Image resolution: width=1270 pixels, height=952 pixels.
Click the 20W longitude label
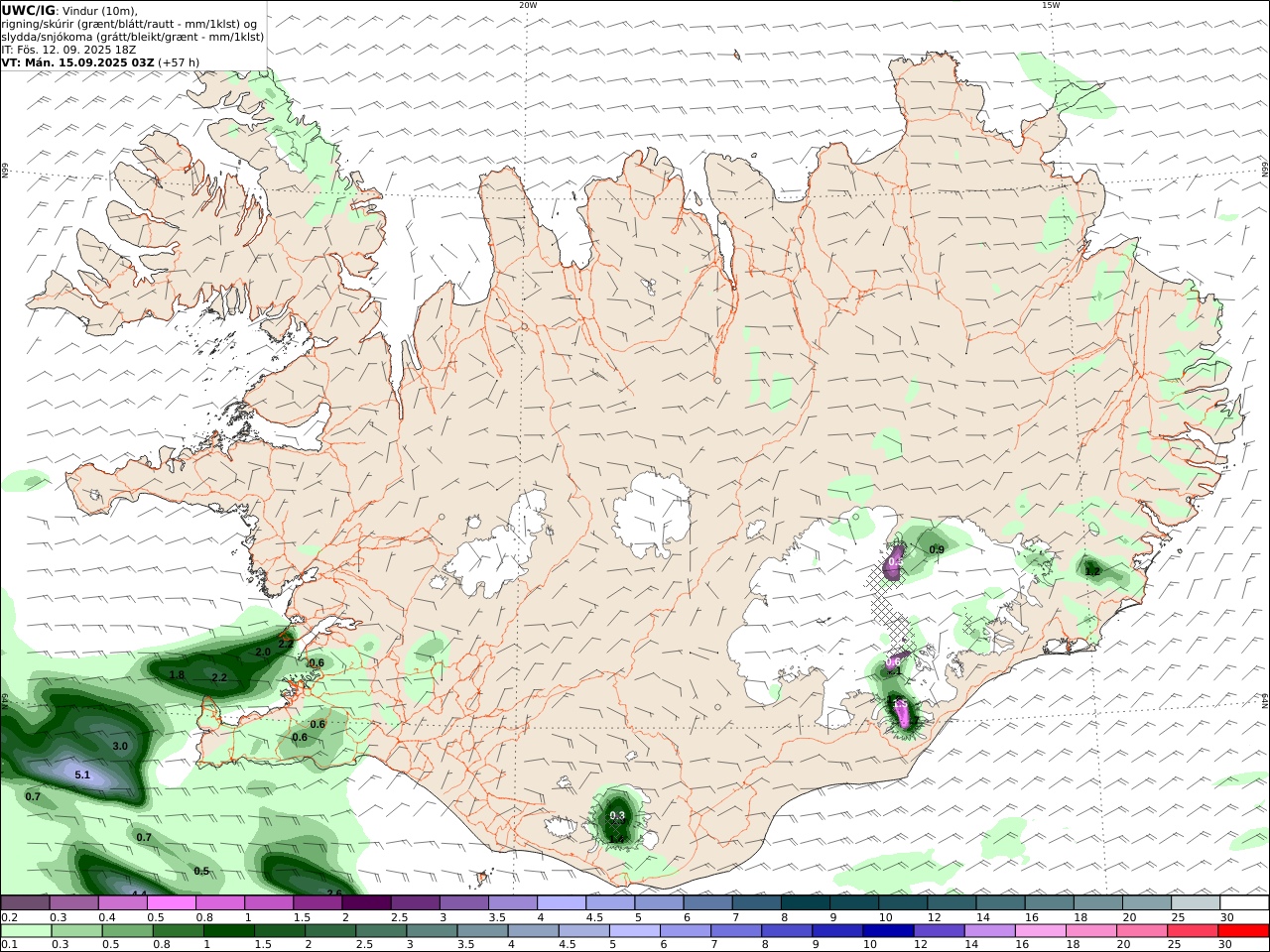coord(528,5)
